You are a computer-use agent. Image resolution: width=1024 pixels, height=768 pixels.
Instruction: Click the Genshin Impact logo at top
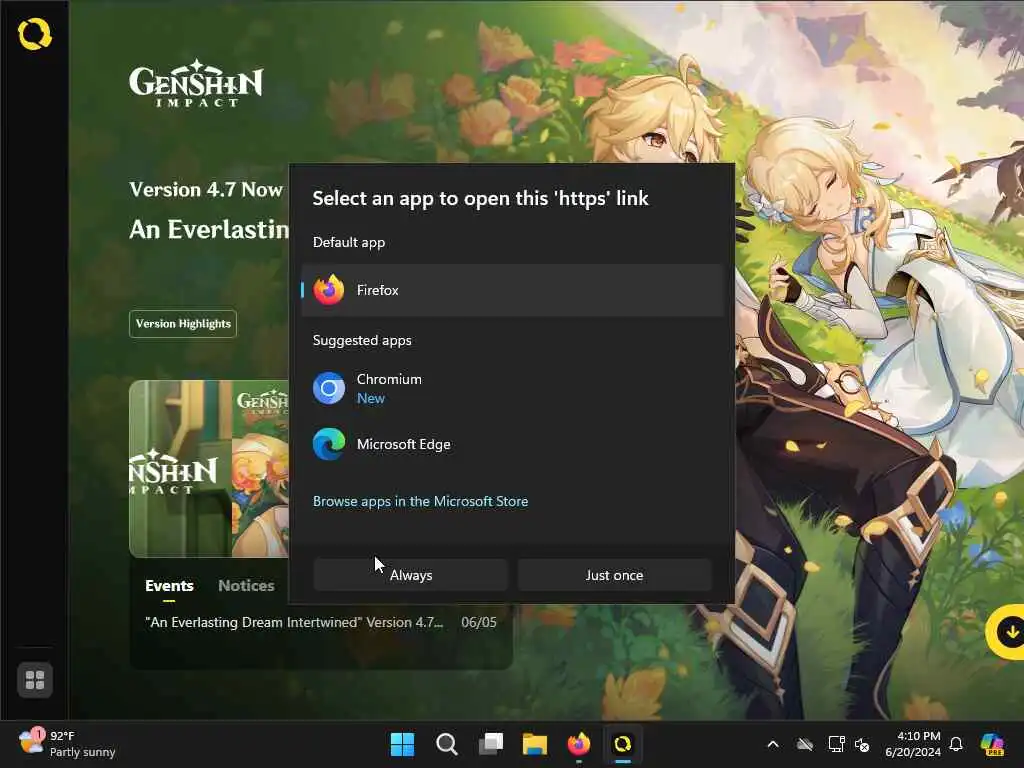point(196,84)
